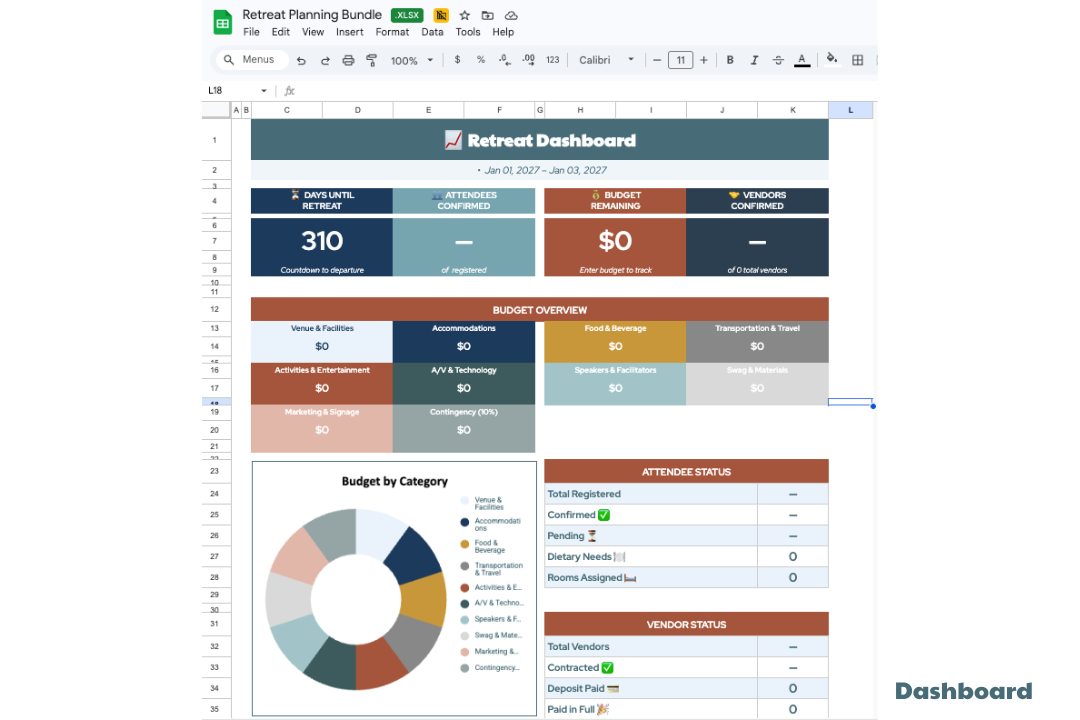Star the Retreat Planning Bundle spreadsheet
Image resolution: width=1080 pixels, height=720 pixels.
click(464, 15)
